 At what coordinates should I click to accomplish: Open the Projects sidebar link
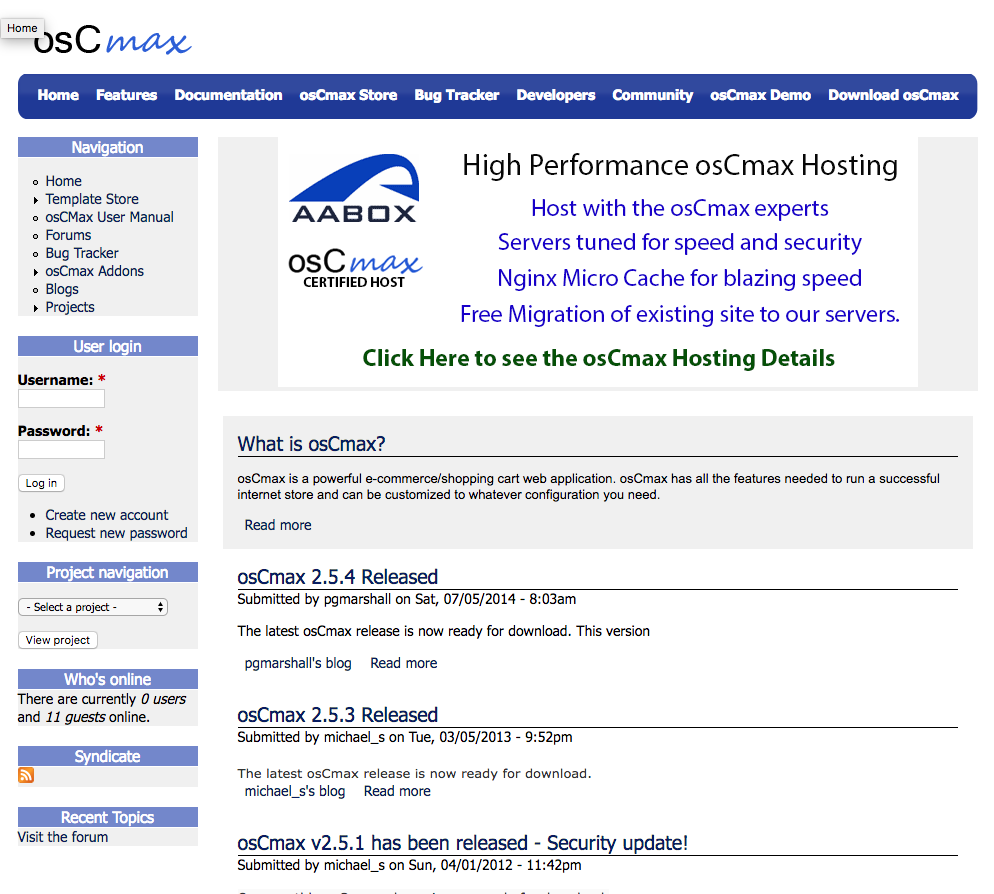coord(70,308)
